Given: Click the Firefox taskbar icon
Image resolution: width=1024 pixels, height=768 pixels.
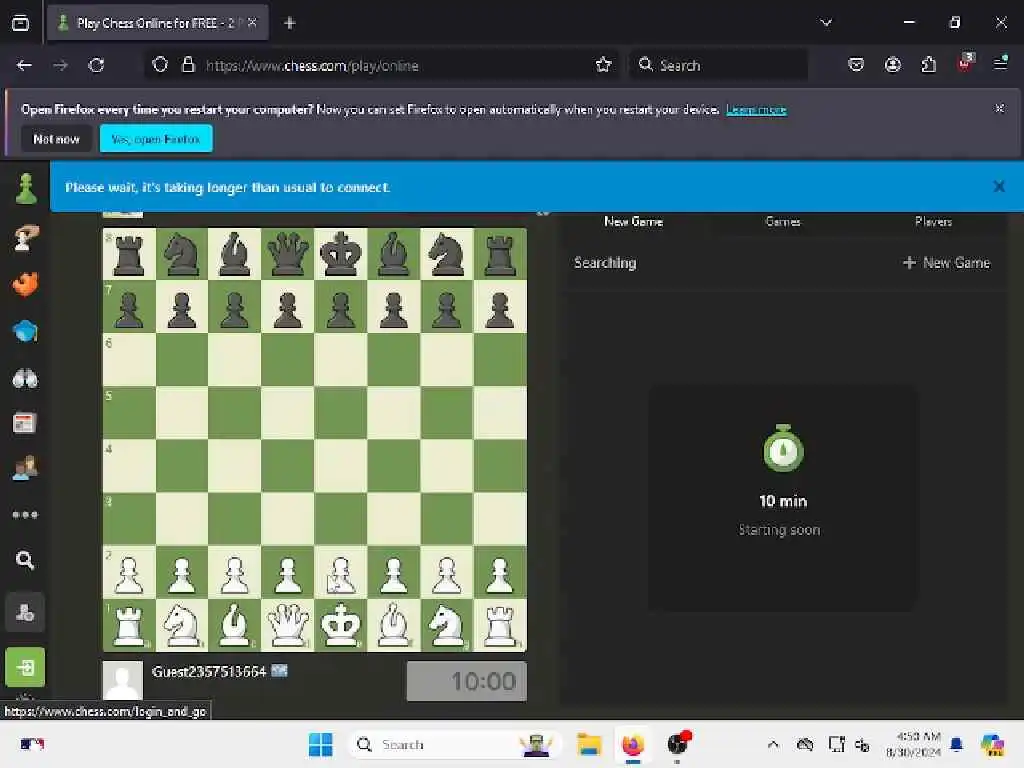Looking at the screenshot, I should click(632, 744).
